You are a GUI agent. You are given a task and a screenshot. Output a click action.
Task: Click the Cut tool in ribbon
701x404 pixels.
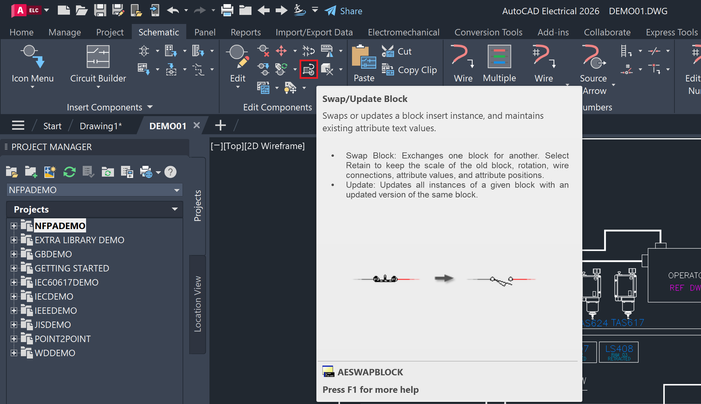[397, 51]
